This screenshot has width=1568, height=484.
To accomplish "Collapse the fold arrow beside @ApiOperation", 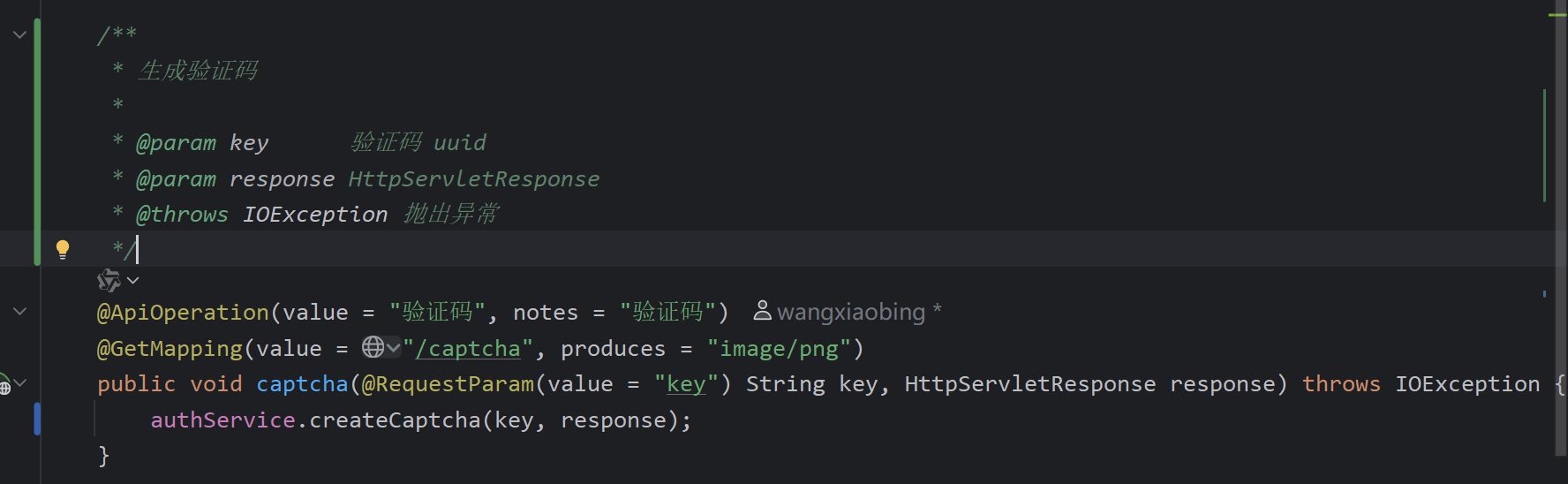I will 19,312.
